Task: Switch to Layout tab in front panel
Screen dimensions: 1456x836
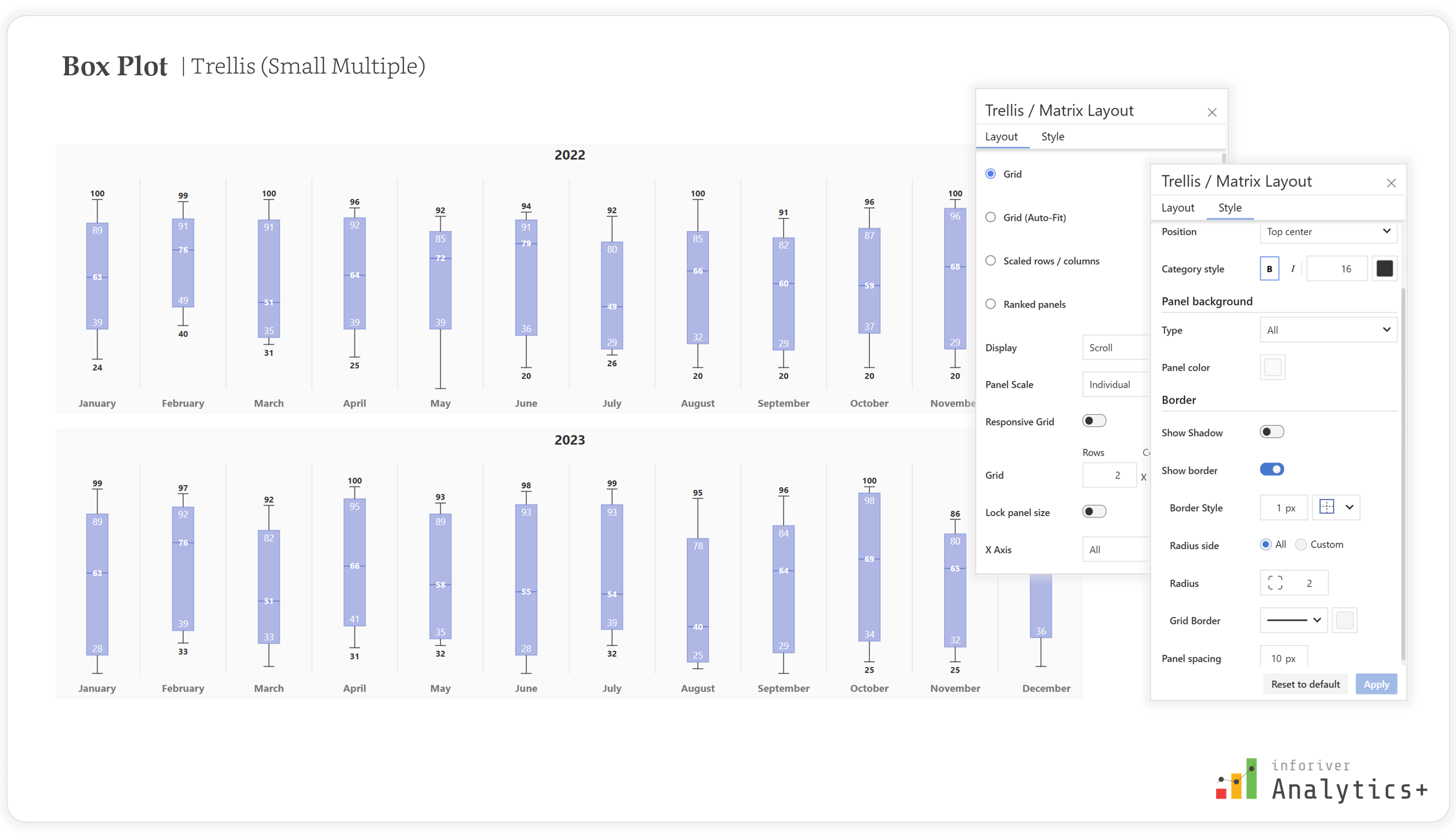Action: (1178, 208)
